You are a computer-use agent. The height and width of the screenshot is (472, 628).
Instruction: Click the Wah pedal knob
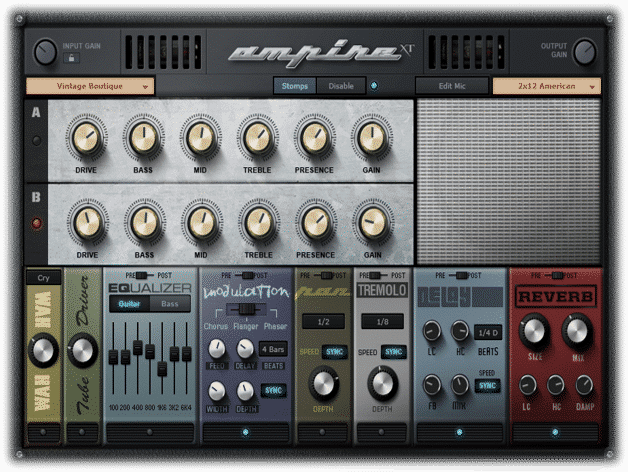pyautogui.click(x=43, y=351)
